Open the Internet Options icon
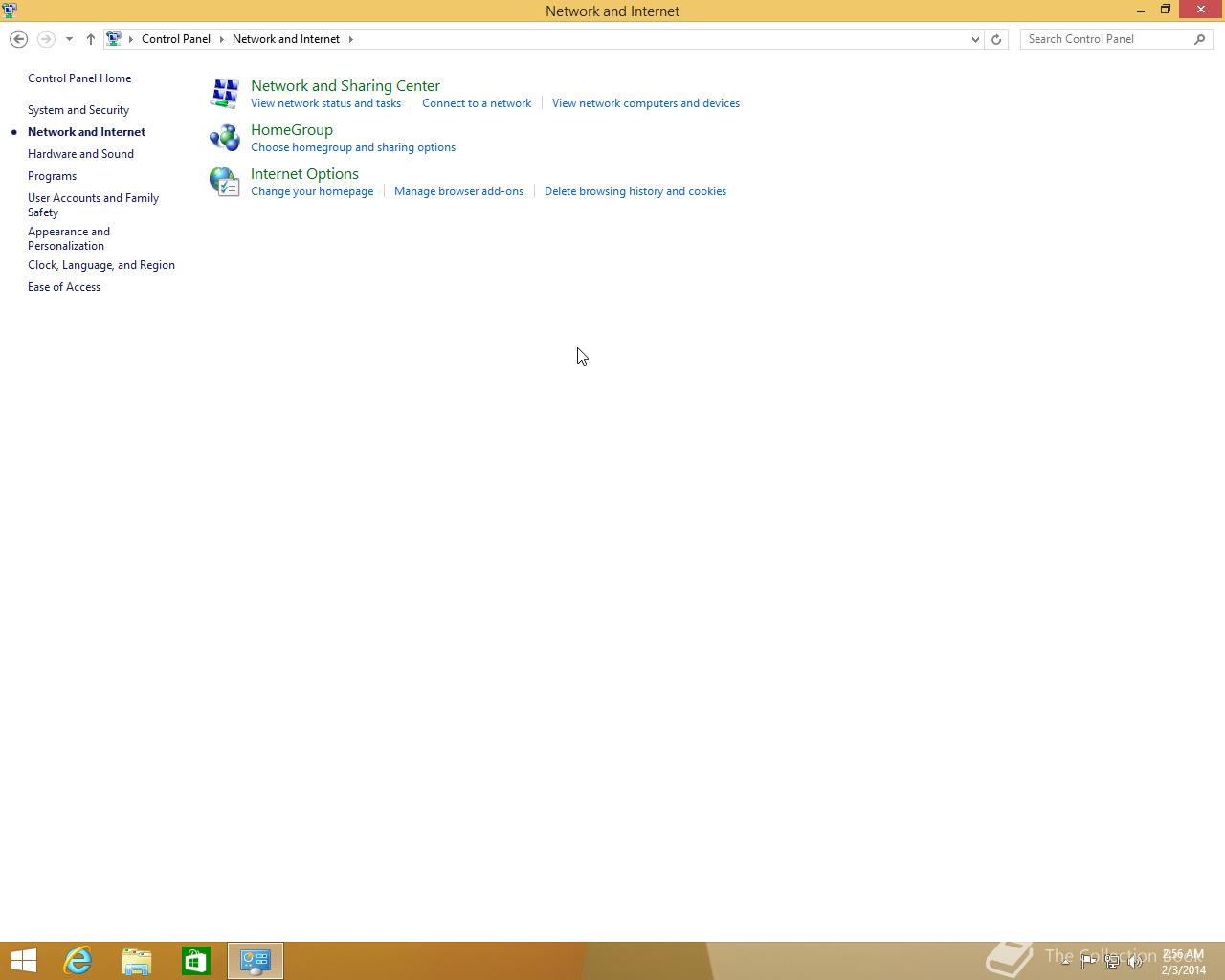1225x980 pixels. [224, 181]
